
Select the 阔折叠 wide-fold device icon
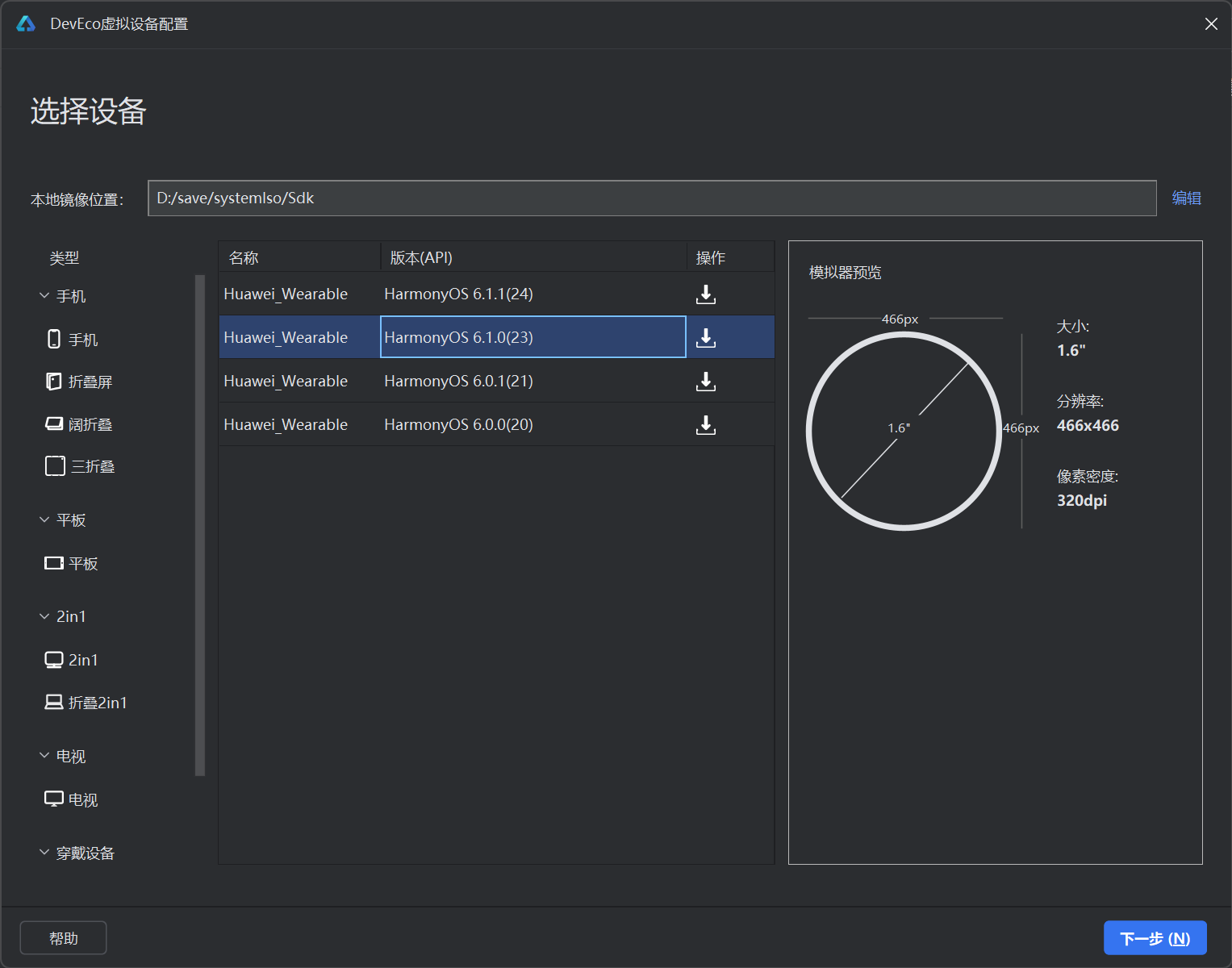coord(54,423)
